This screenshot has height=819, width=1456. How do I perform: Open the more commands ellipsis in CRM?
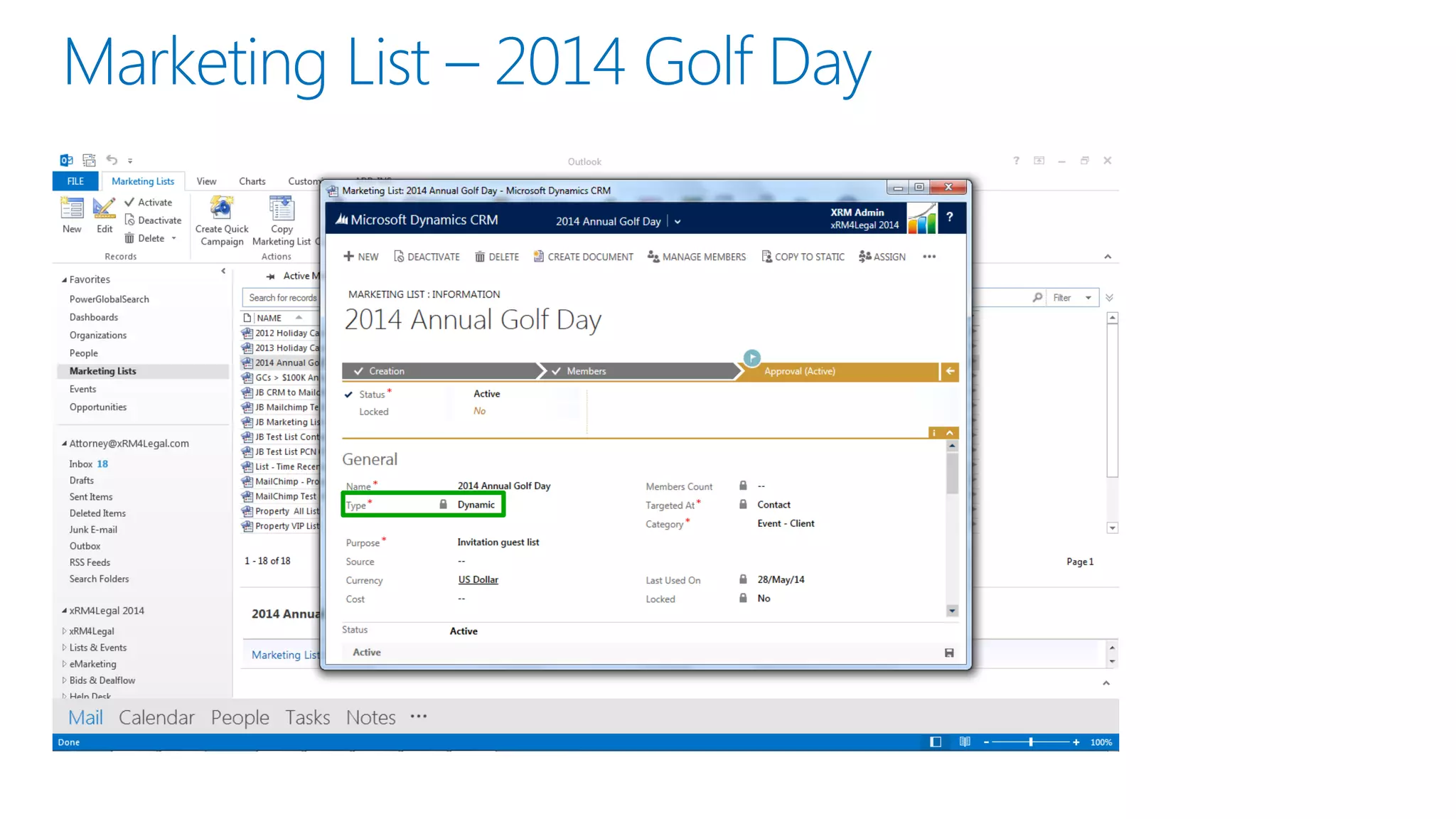929,257
